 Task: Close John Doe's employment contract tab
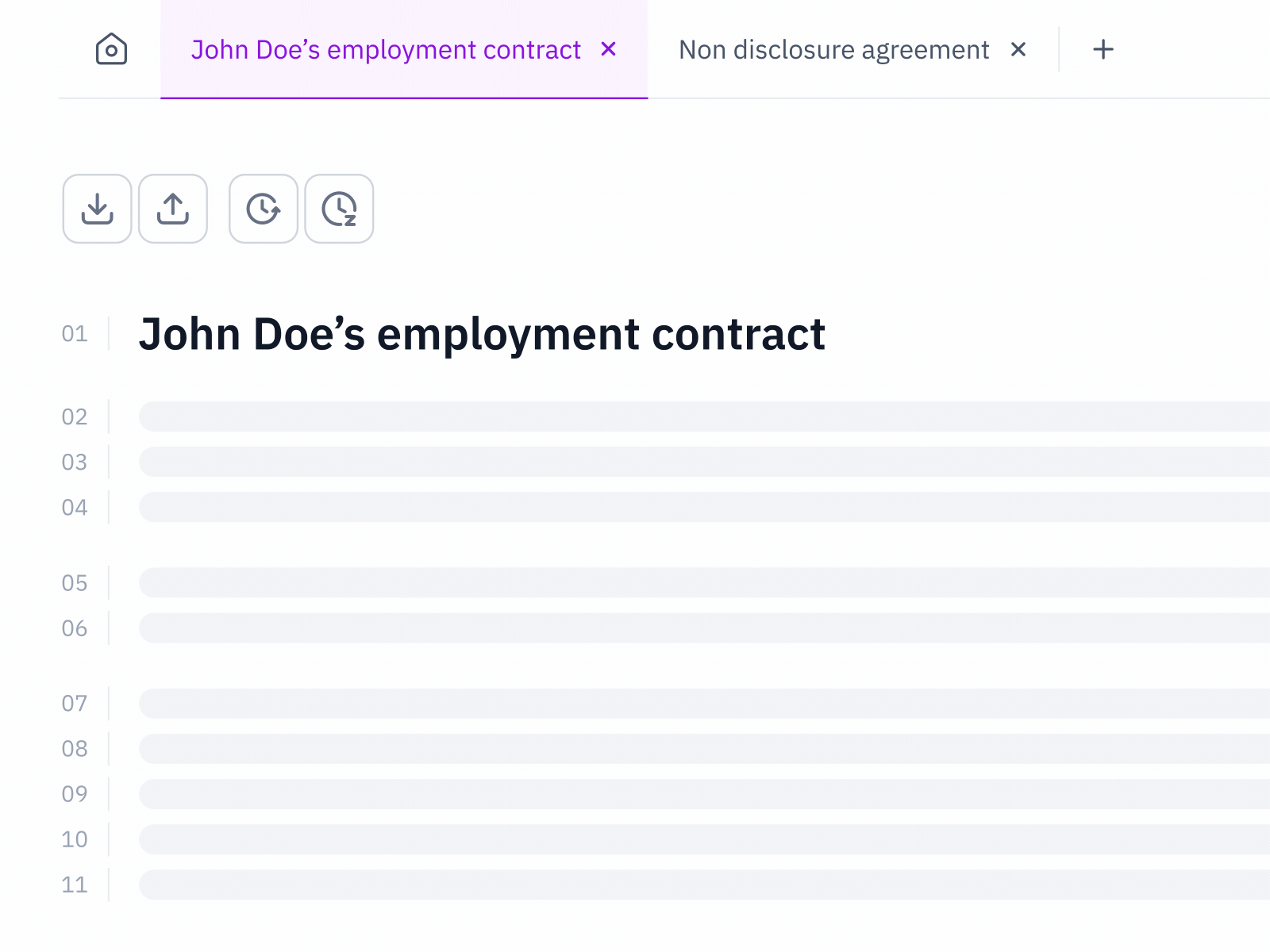tap(609, 49)
